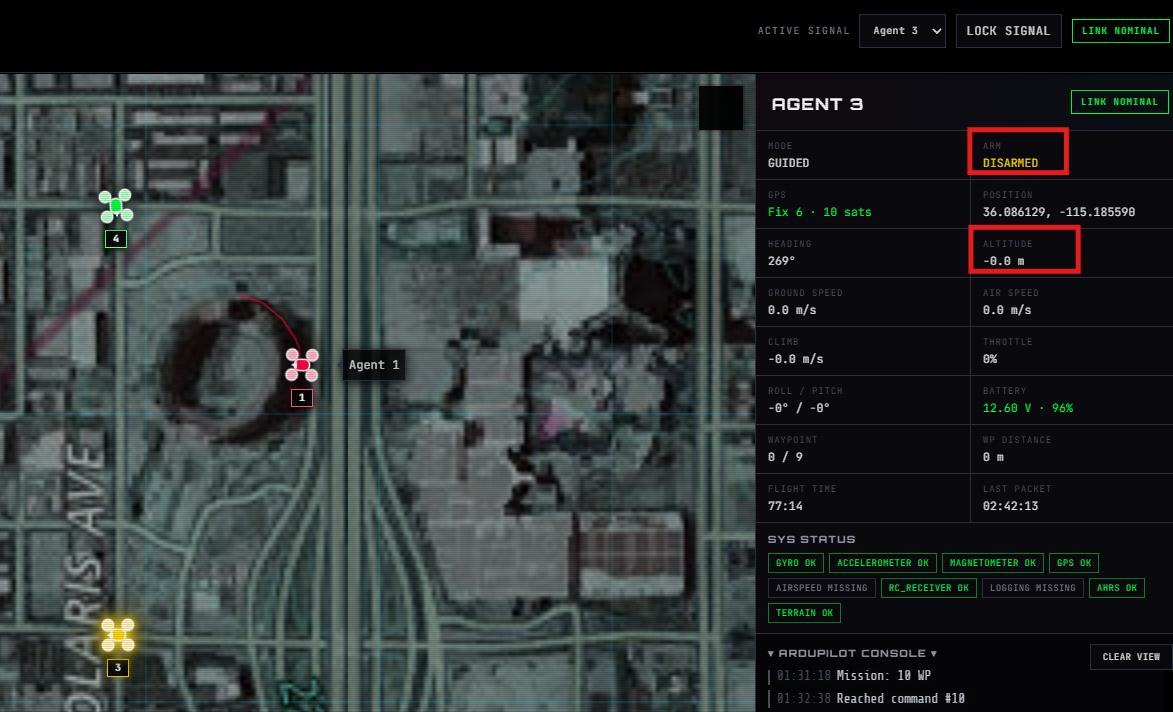Click the LOGGING MISSING status chip
This screenshot has height=712, width=1173.
coord(1032,588)
